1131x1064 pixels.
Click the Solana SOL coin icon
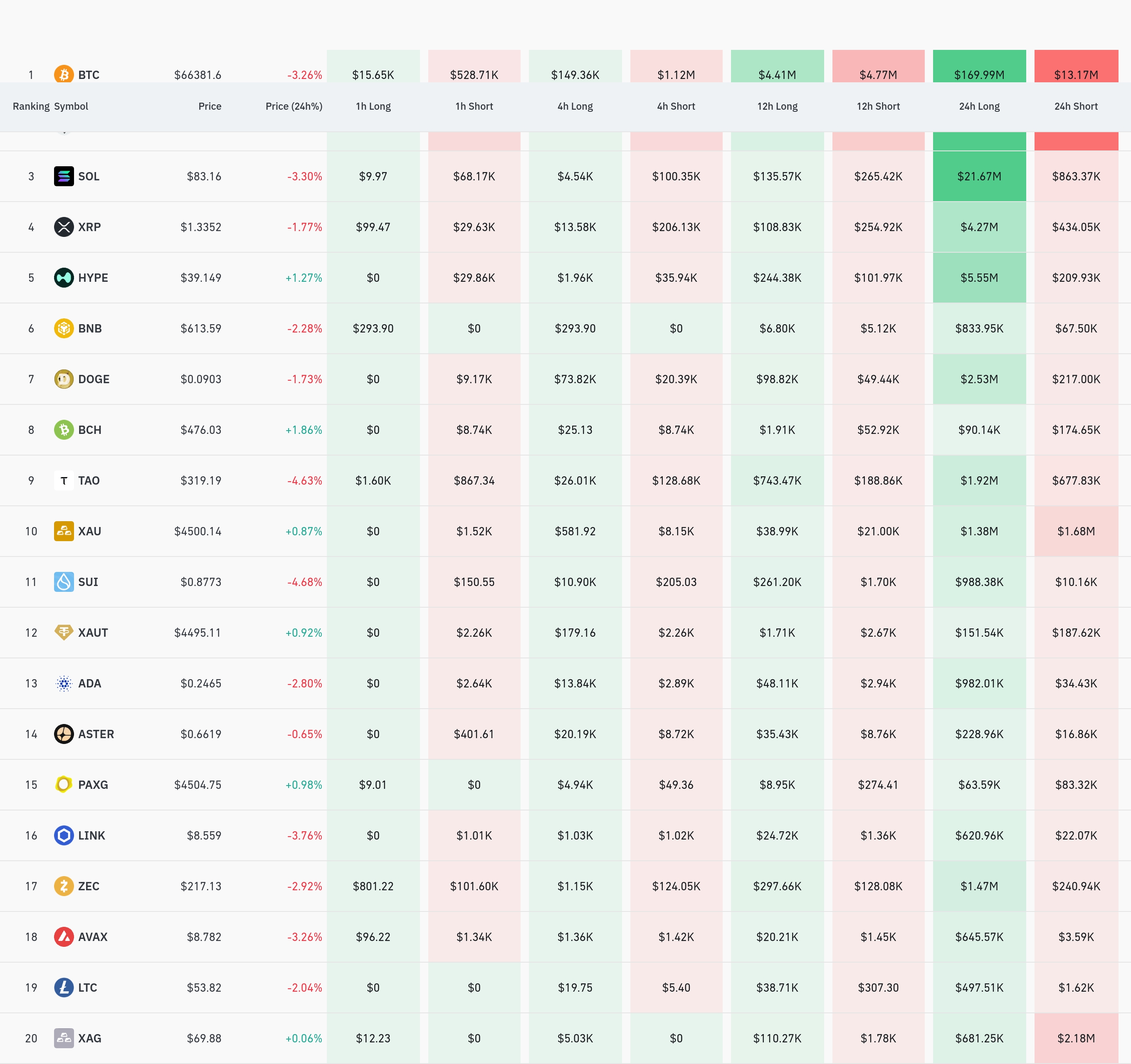[64, 176]
